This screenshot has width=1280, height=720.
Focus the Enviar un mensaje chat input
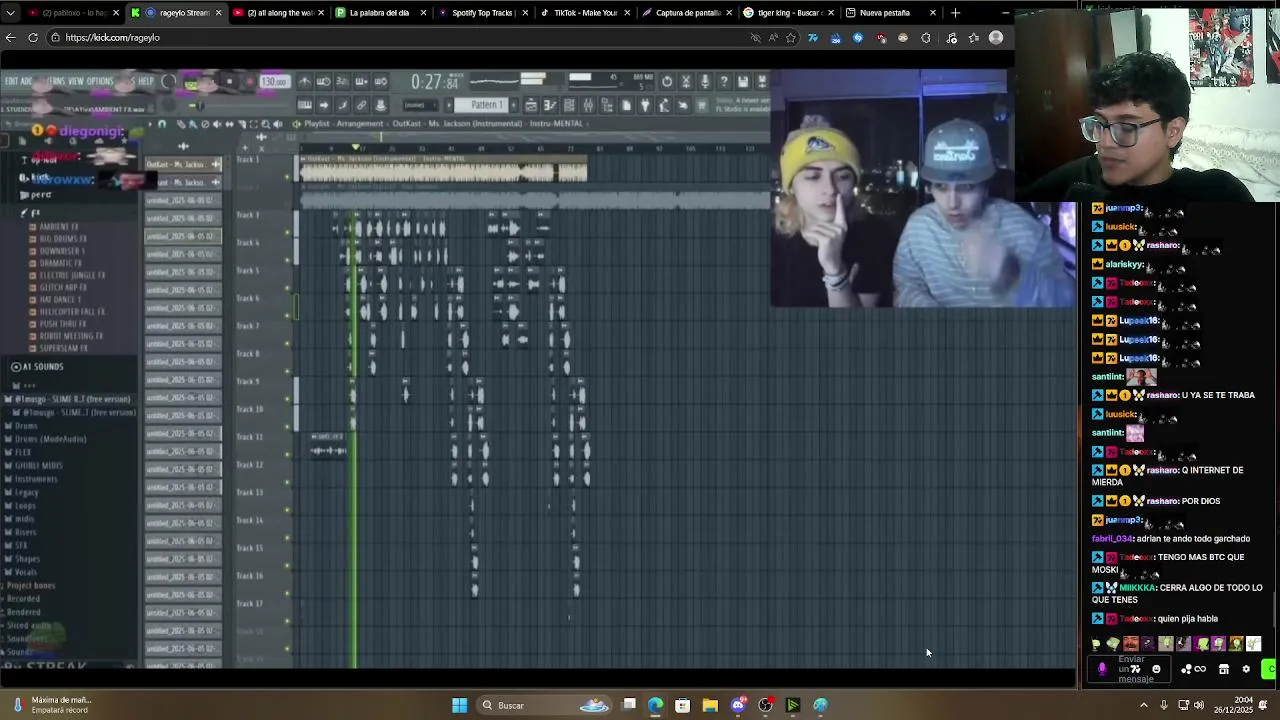pyautogui.click(x=1129, y=669)
